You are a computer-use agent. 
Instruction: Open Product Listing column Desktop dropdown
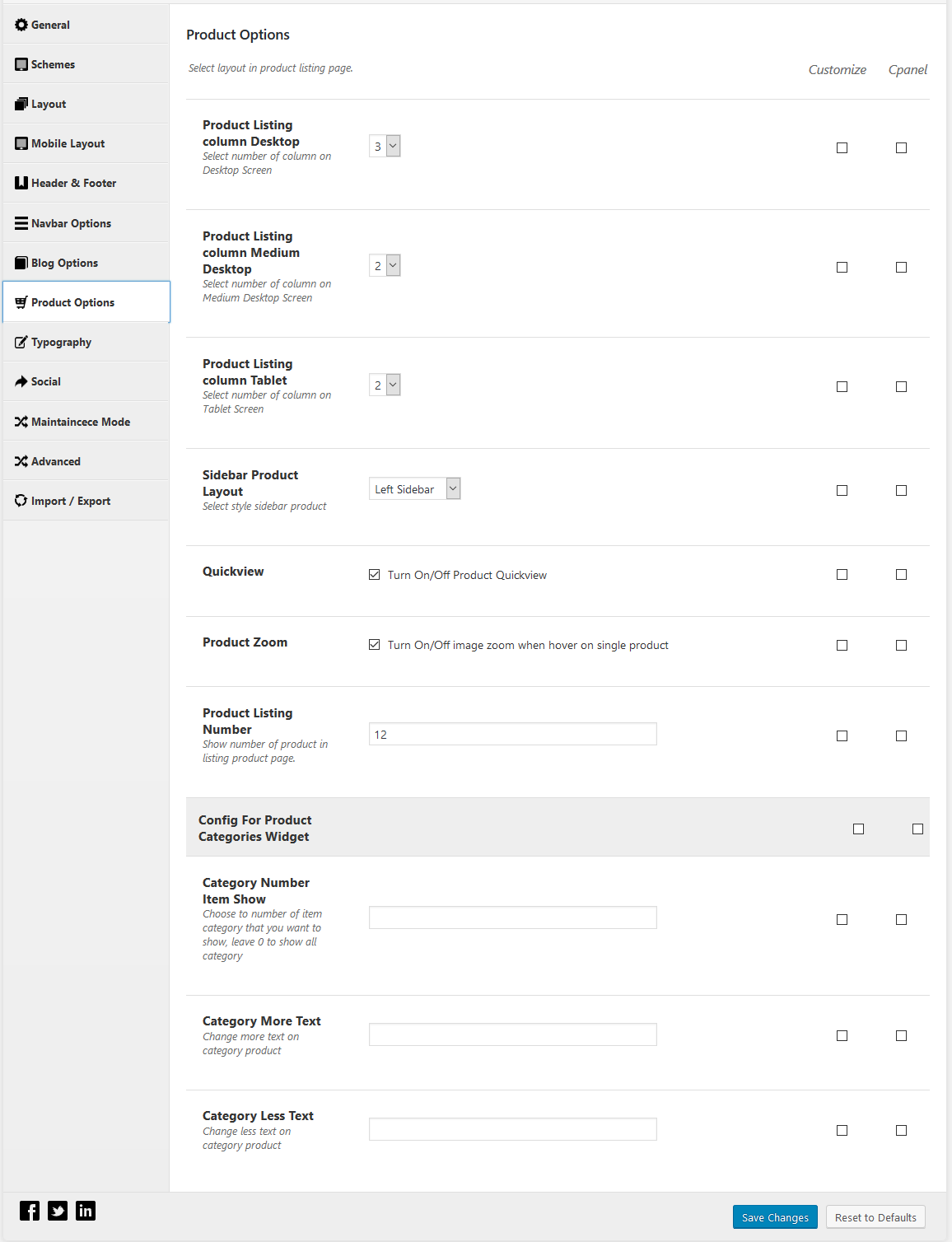coord(385,146)
